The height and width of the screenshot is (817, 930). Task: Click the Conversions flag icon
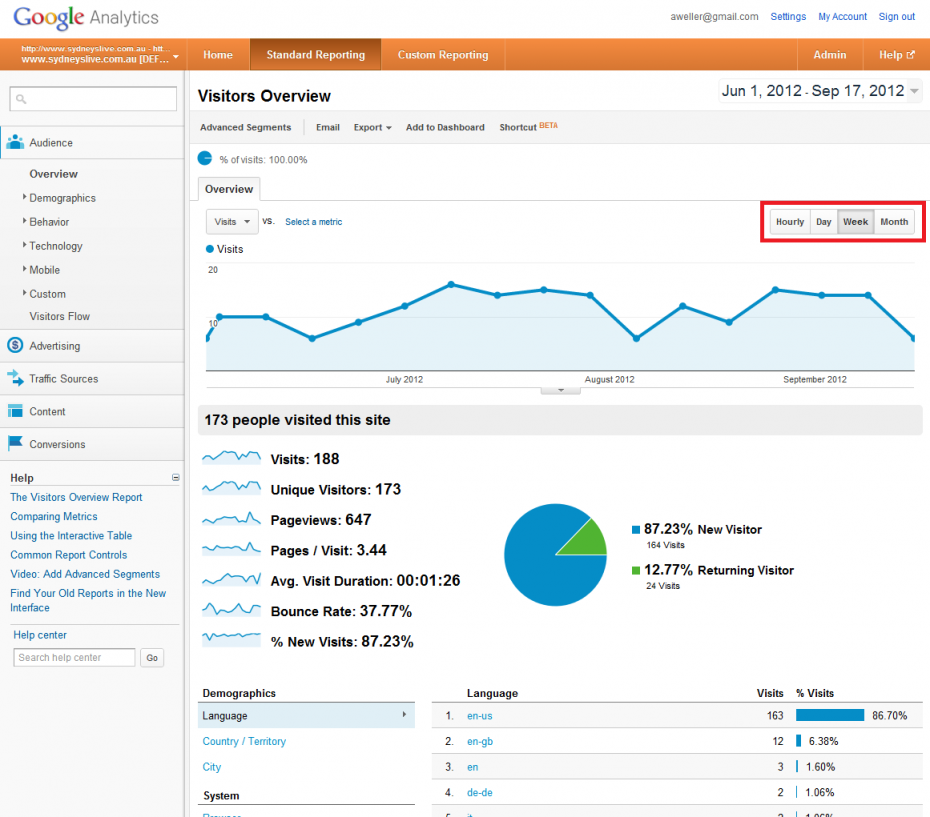tap(16, 444)
